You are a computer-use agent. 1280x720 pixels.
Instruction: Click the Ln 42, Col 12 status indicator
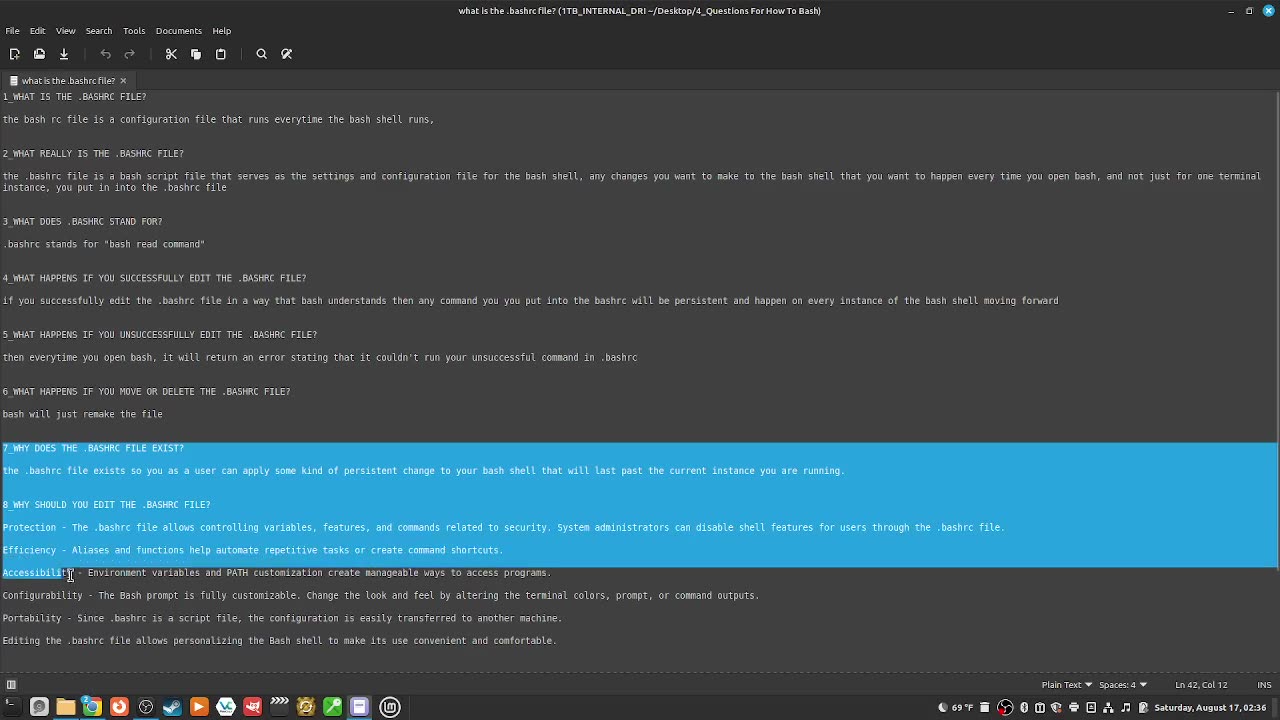tap(1200, 685)
